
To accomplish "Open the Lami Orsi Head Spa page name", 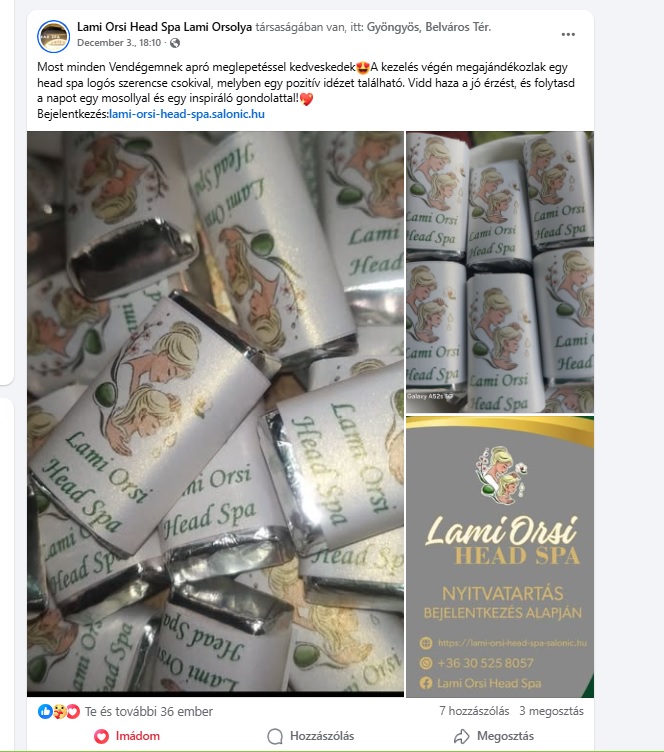I will (x=129, y=27).
